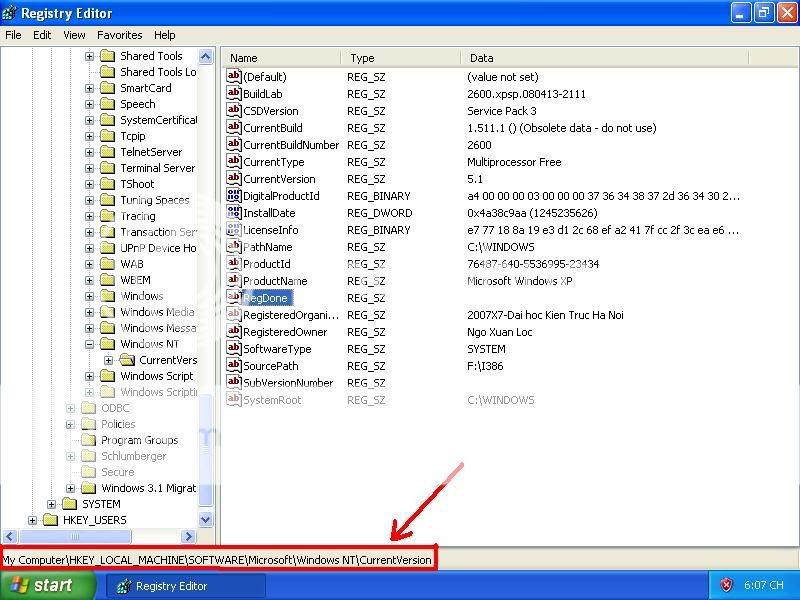This screenshot has height=600, width=800.
Task: Expand the Shared Tools key
Action: click(x=89, y=56)
